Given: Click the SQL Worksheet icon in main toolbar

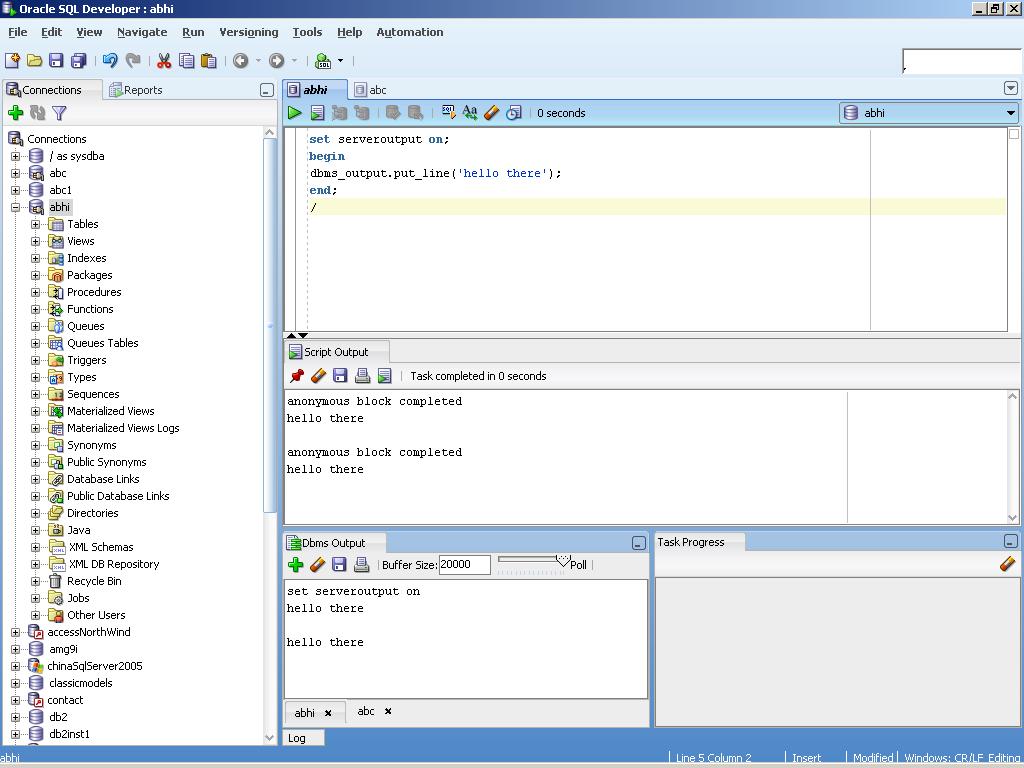Looking at the screenshot, I should pyautogui.click(x=323, y=61).
